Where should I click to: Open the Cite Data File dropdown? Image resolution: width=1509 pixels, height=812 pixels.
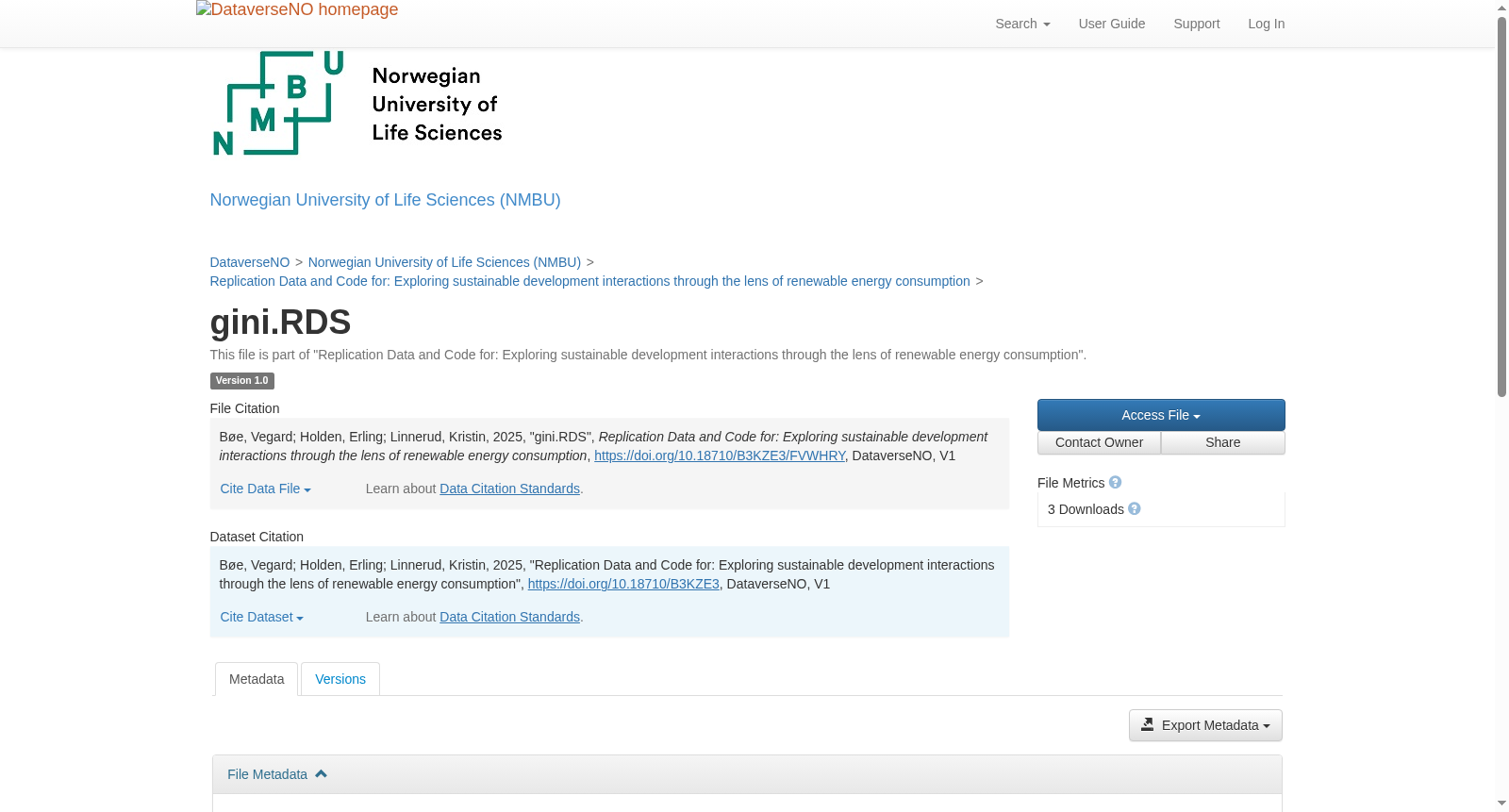[x=265, y=489]
